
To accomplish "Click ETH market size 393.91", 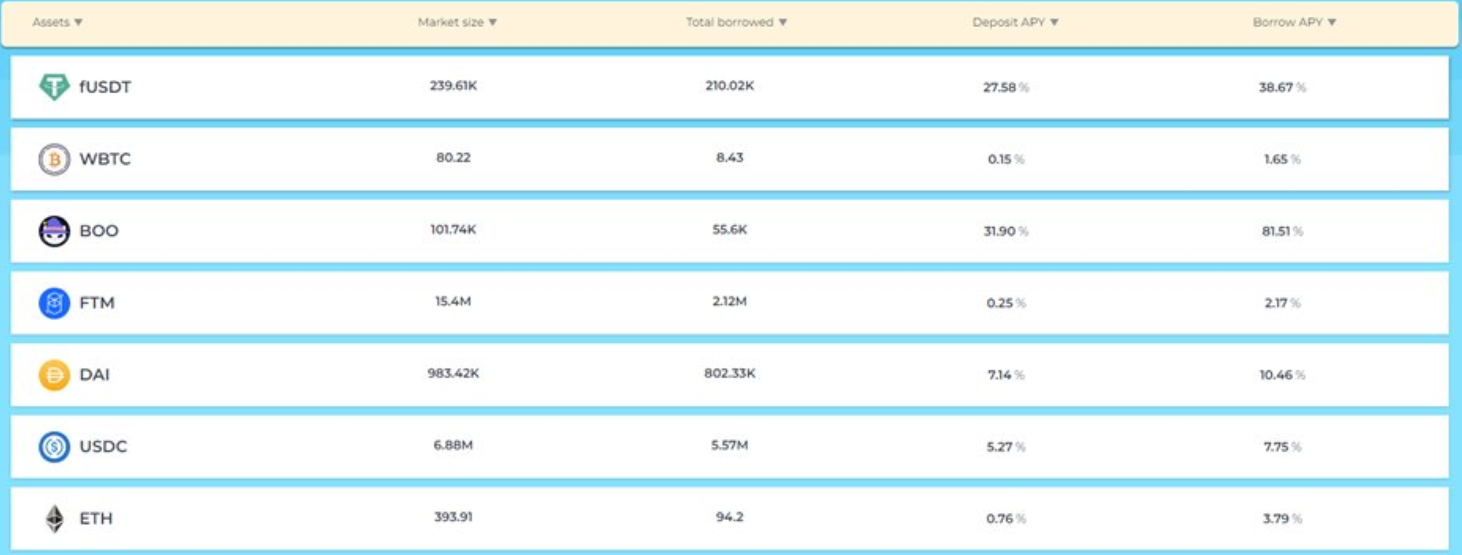I will click(453, 518).
